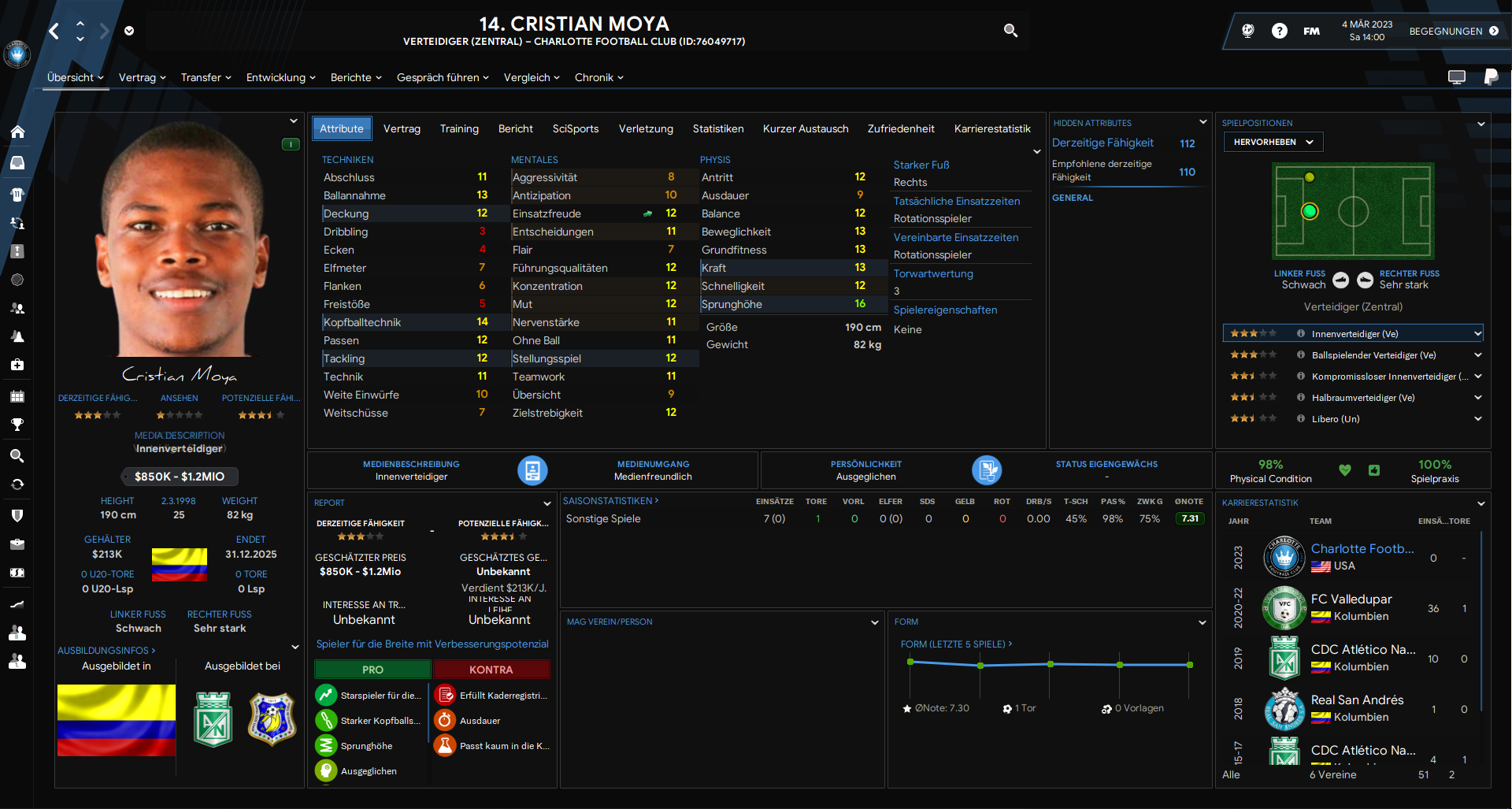
Task: Click Cristian Moya's player portrait
Action: (180, 240)
